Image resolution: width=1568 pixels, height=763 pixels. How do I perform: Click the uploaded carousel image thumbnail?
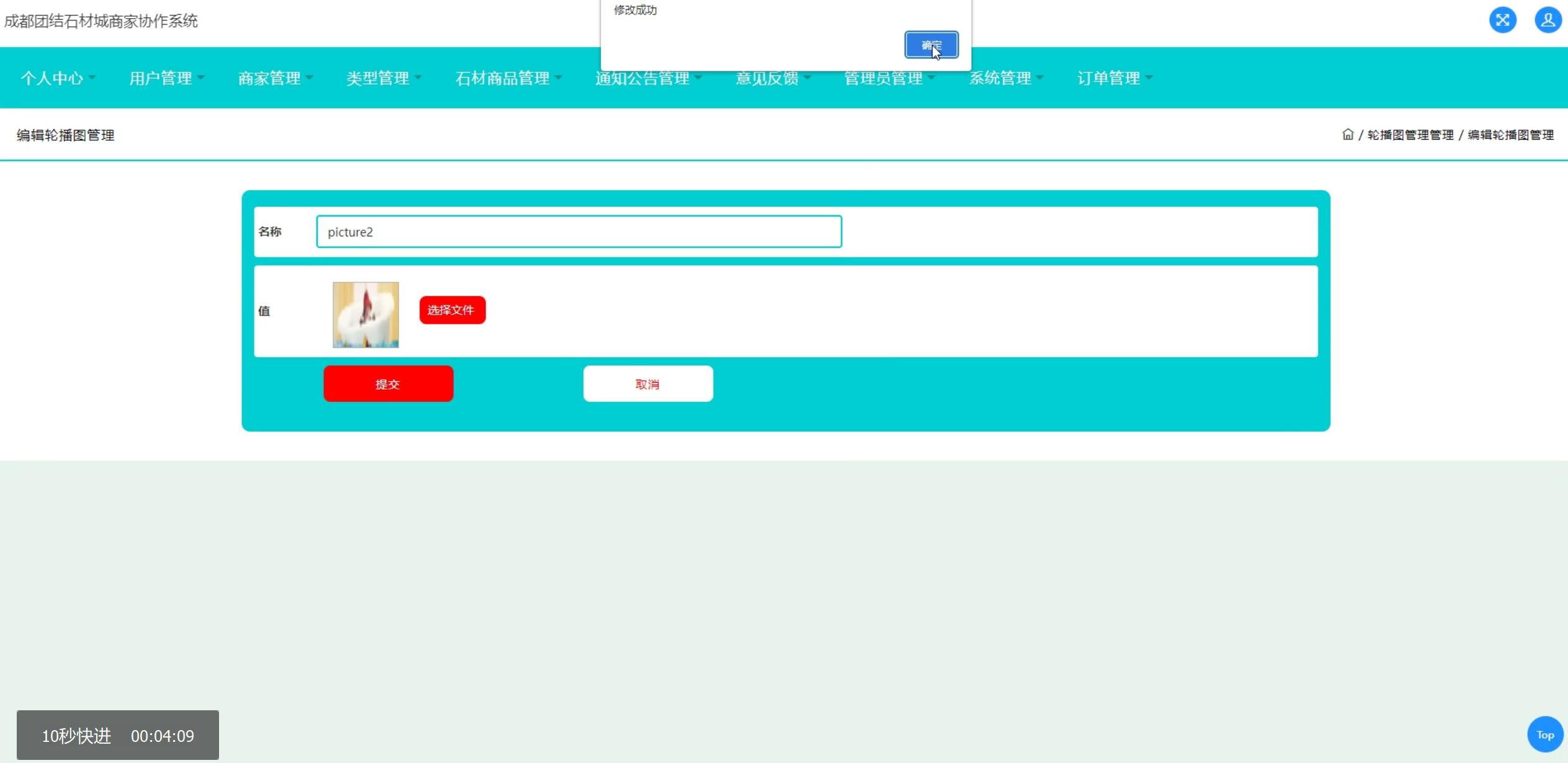coord(365,315)
